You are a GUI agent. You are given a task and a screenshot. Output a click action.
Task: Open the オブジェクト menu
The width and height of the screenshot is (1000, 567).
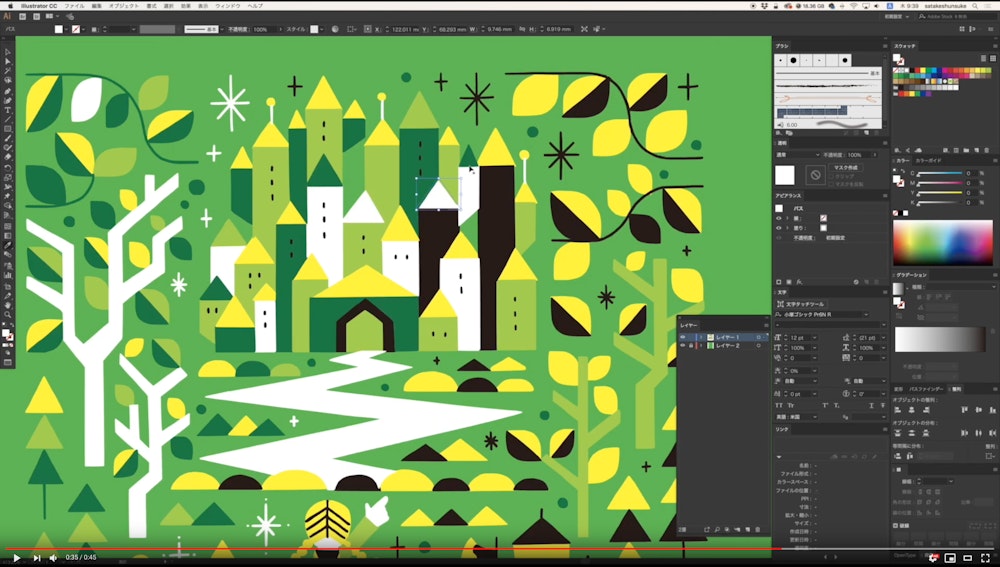tap(124, 6)
